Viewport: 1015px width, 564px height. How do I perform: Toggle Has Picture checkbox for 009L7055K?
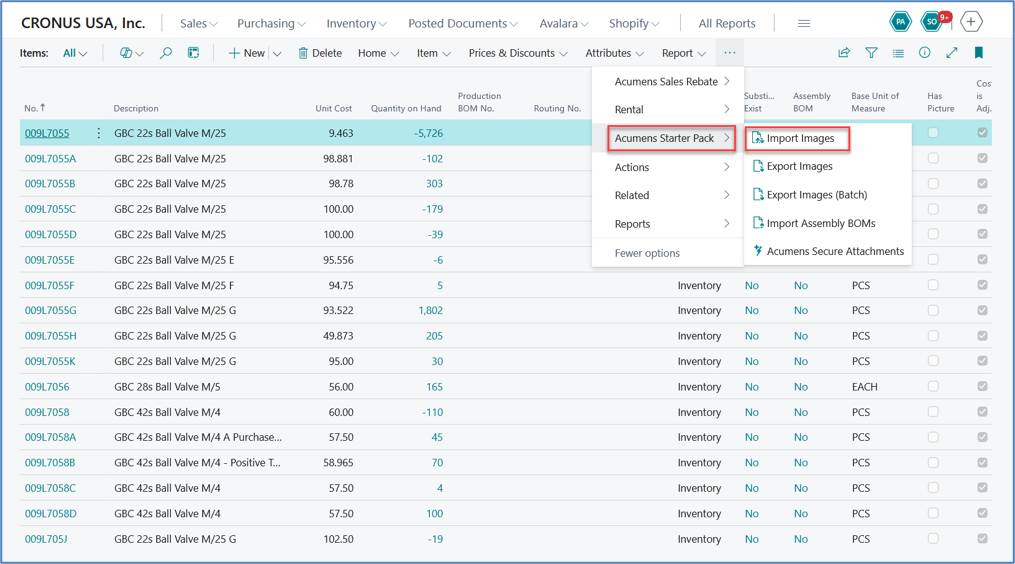pyautogui.click(x=933, y=361)
